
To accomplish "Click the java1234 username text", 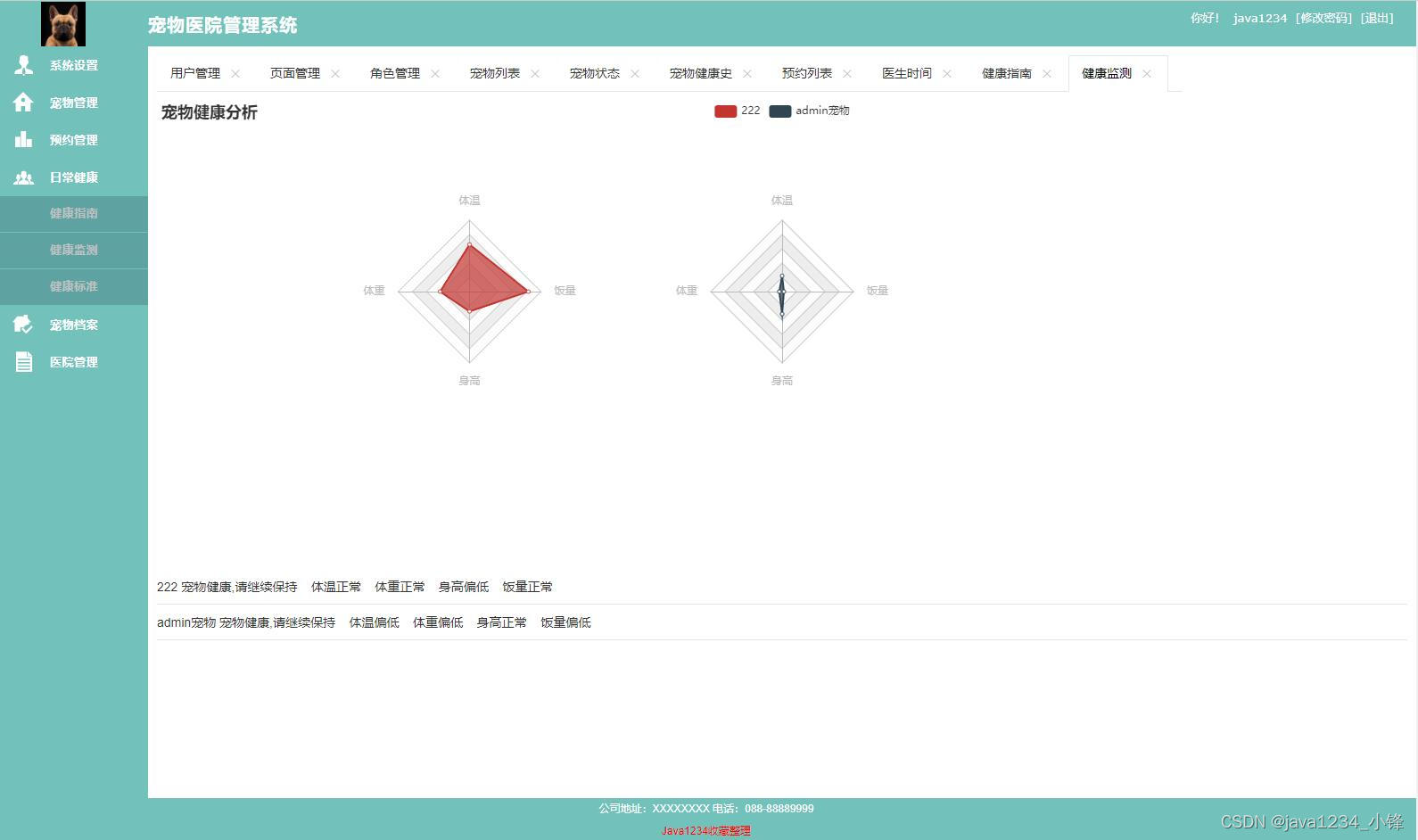I will (x=1260, y=18).
